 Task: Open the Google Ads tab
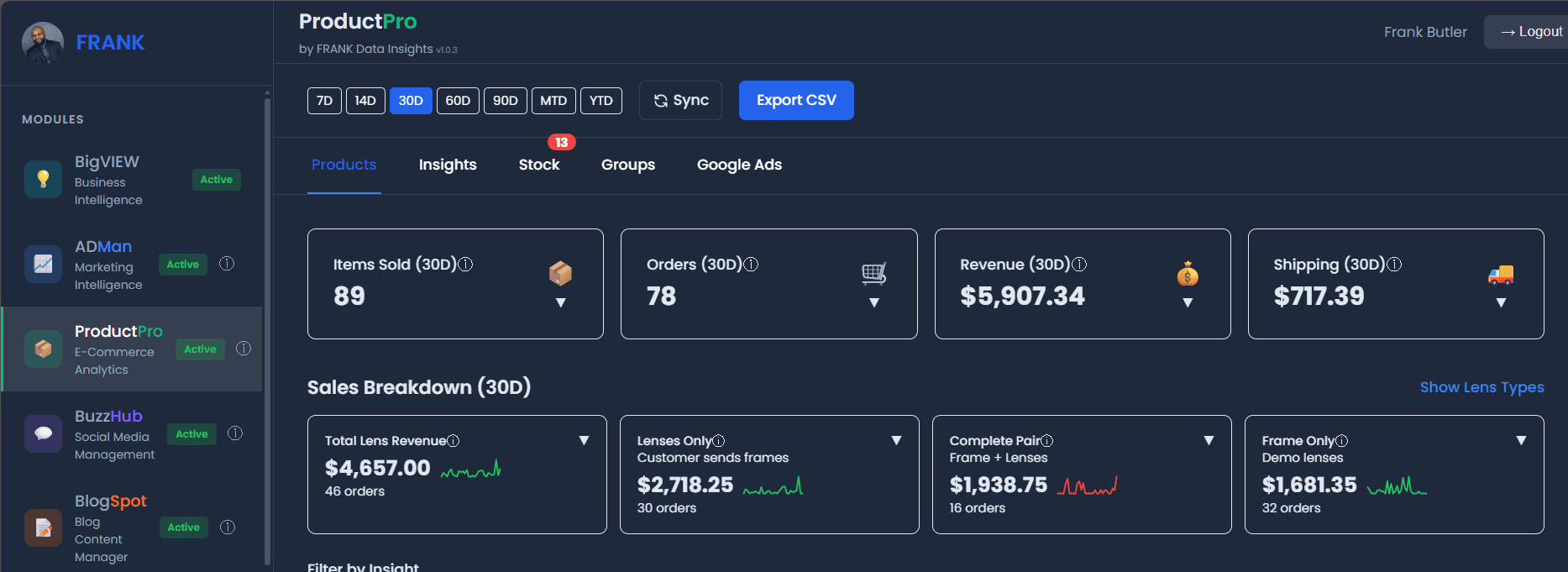point(739,165)
